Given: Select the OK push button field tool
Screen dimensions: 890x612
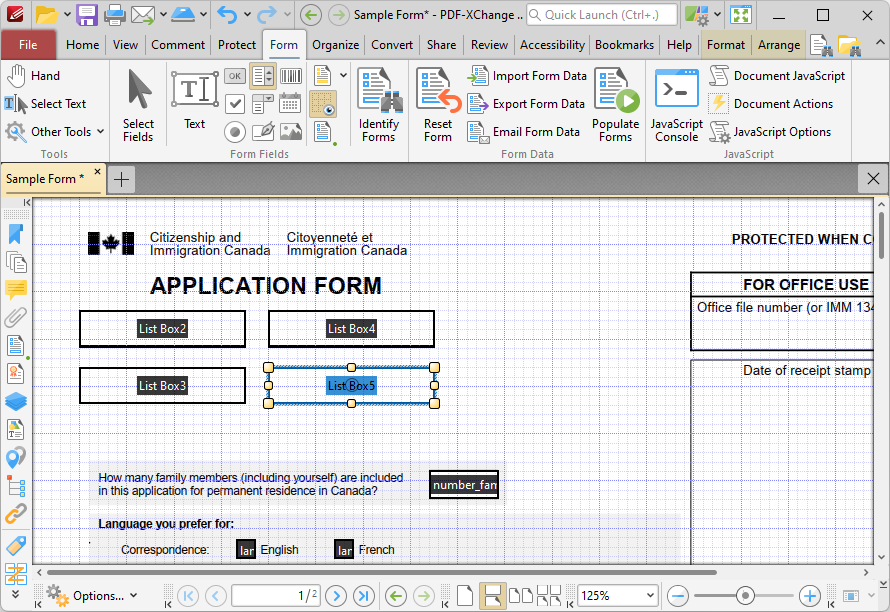Looking at the screenshot, I should click(x=235, y=76).
